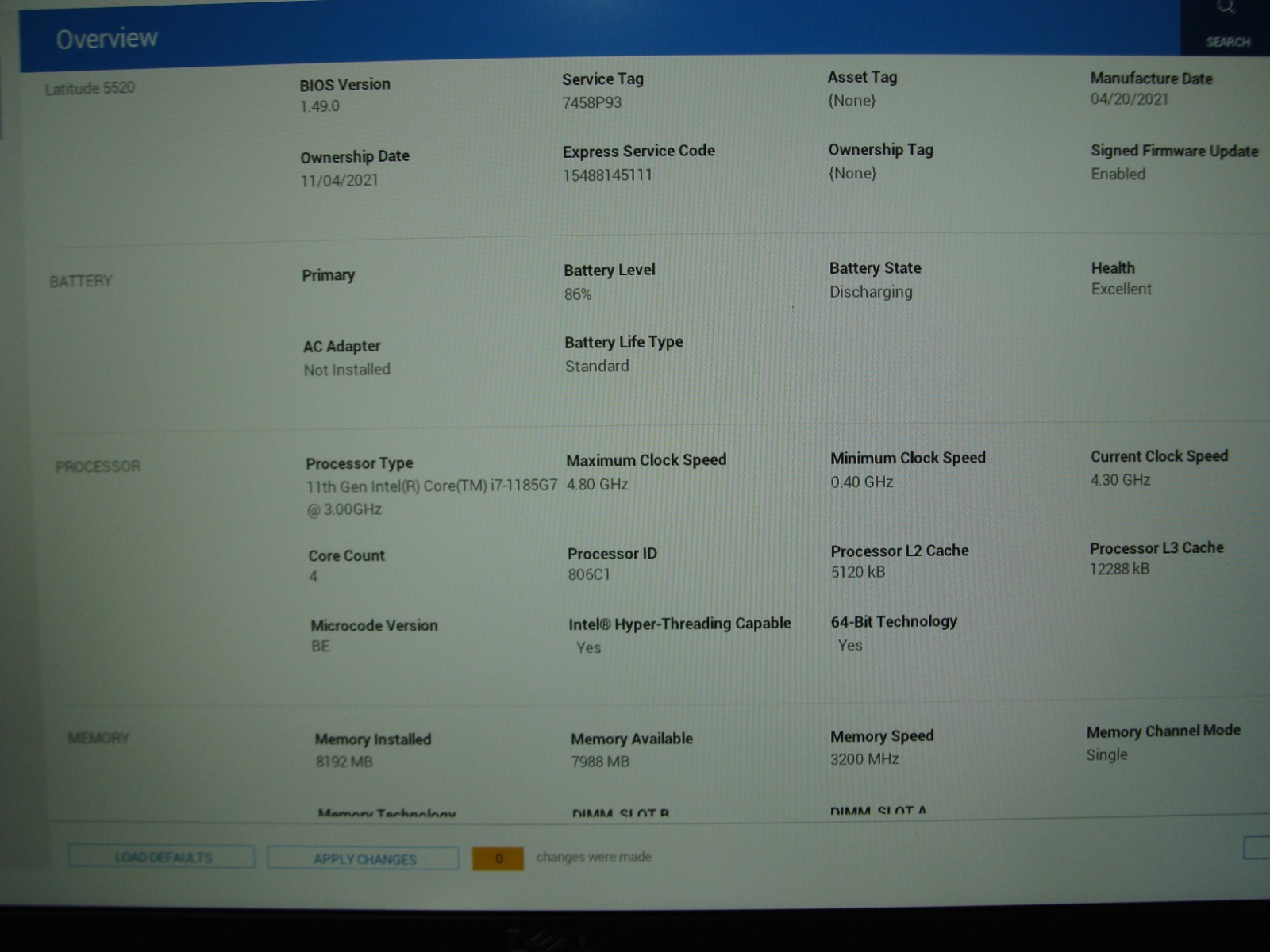Click the BATTERY section label
The height and width of the screenshot is (952, 1270).
[x=81, y=281]
